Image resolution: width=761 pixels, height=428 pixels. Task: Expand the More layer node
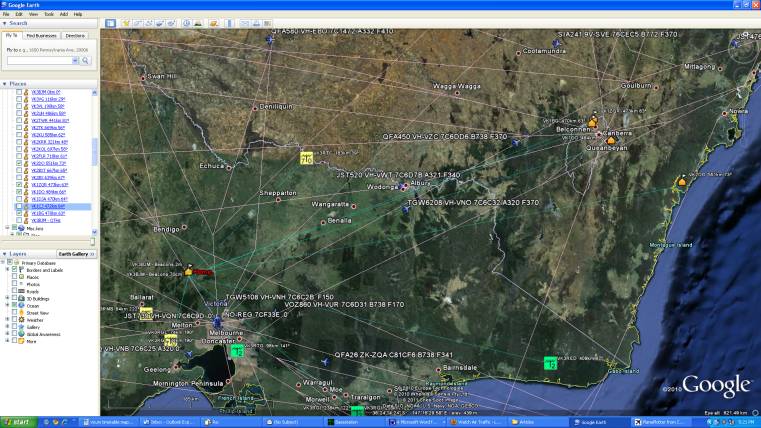tap(7, 341)
